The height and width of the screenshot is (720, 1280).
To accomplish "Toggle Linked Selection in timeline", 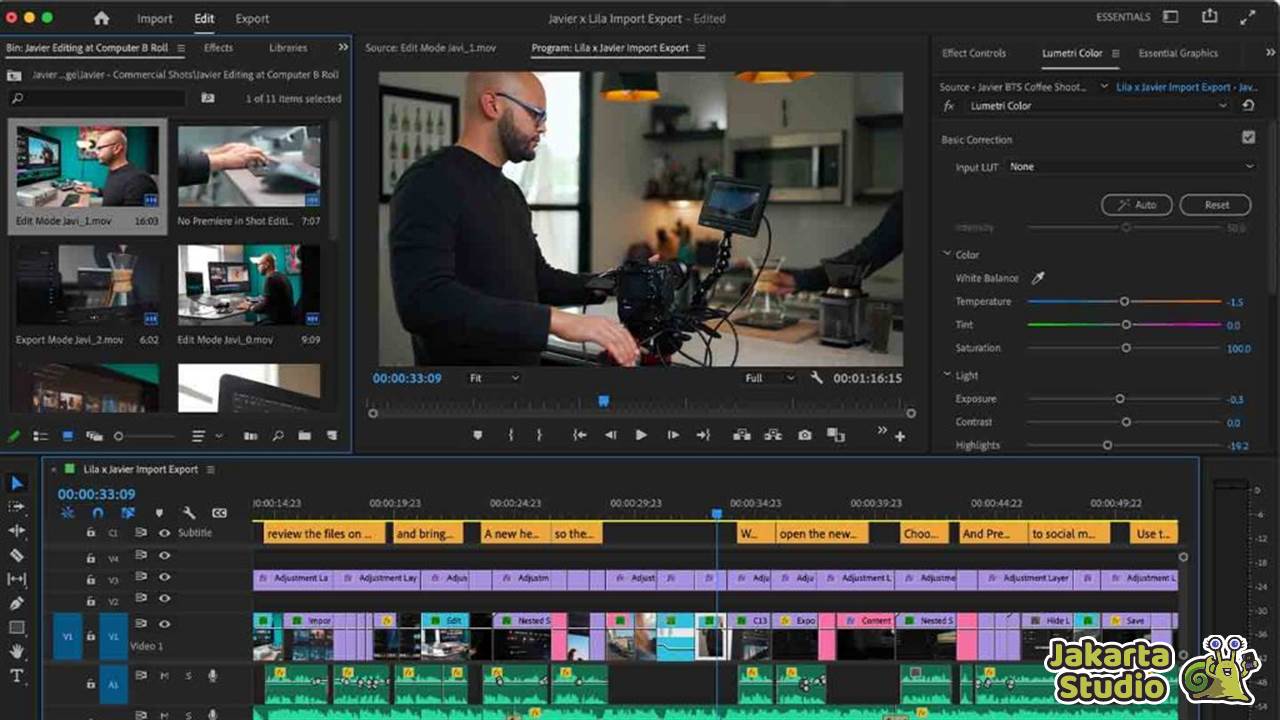I will (128, 513).
